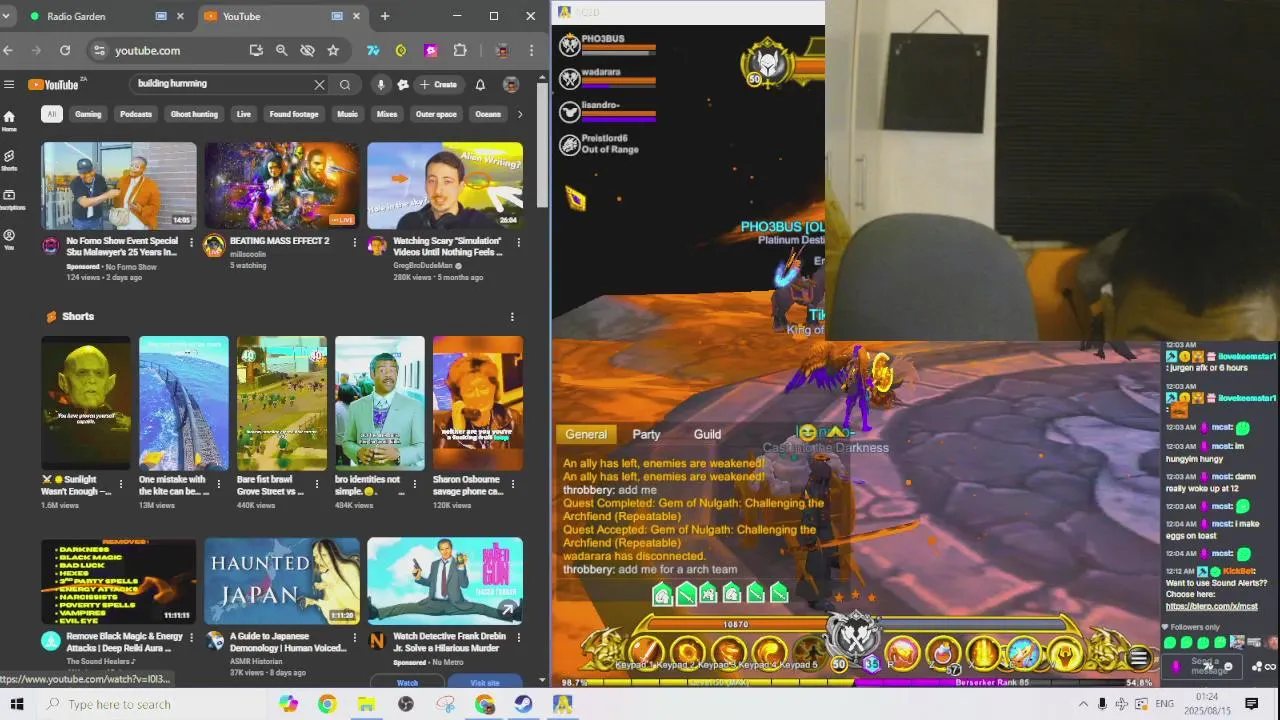Click the YouTube search input field
This screenshot has height=720, width=1280.
tap(222, 84)
